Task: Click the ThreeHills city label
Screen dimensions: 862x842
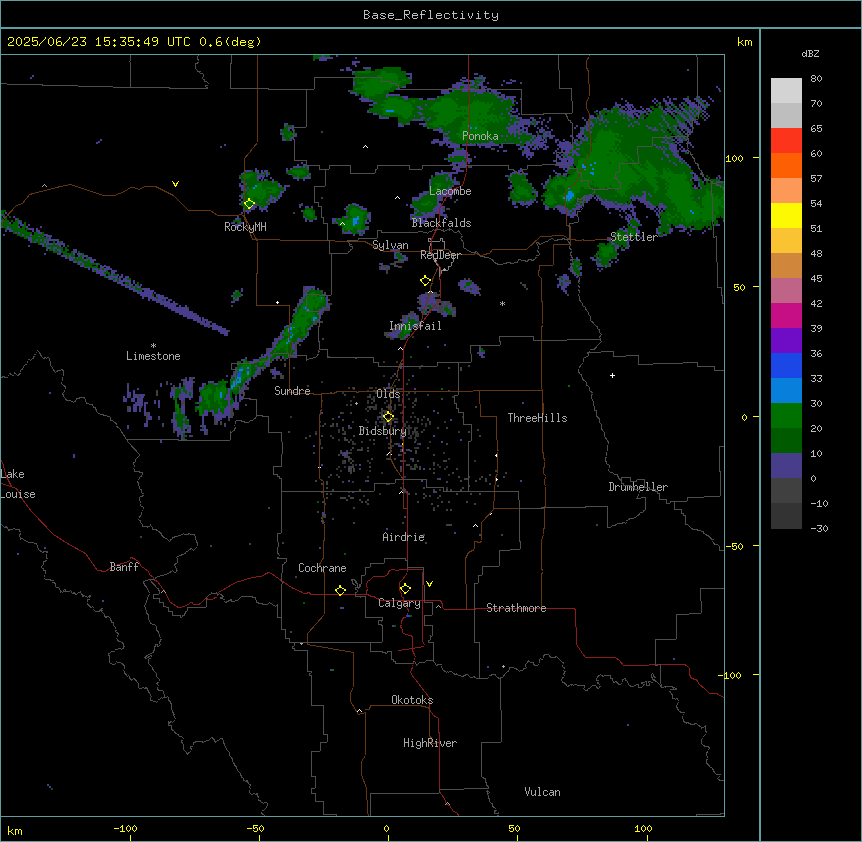Action: pos(537,418)
